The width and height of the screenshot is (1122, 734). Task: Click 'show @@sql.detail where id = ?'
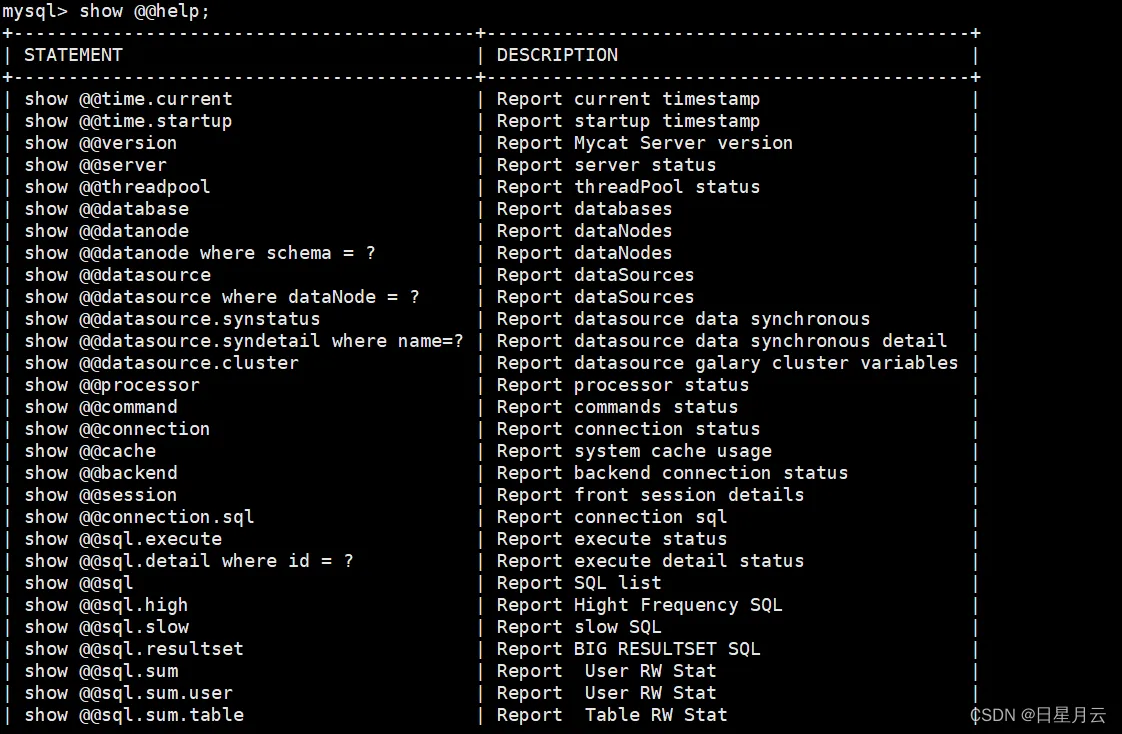point(189,561)
